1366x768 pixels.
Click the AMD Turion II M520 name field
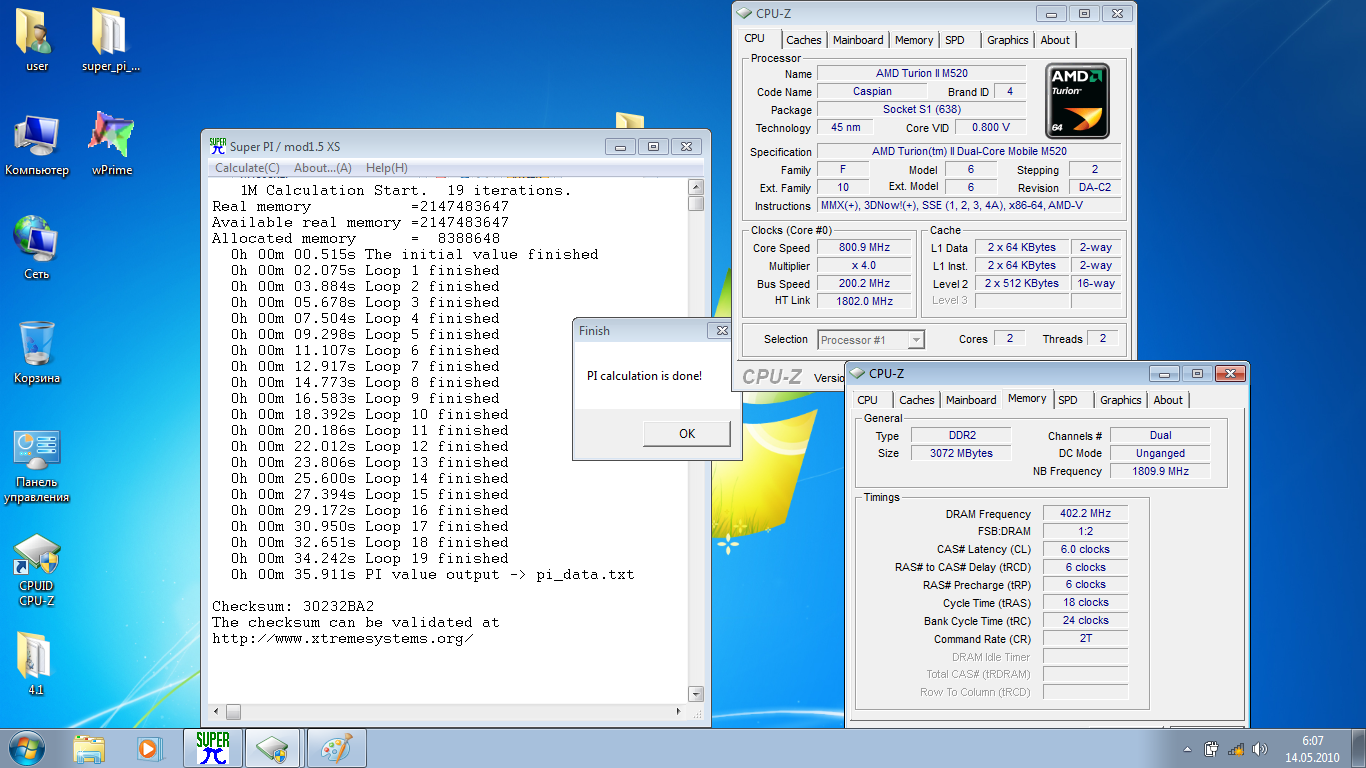coord(921,73)
